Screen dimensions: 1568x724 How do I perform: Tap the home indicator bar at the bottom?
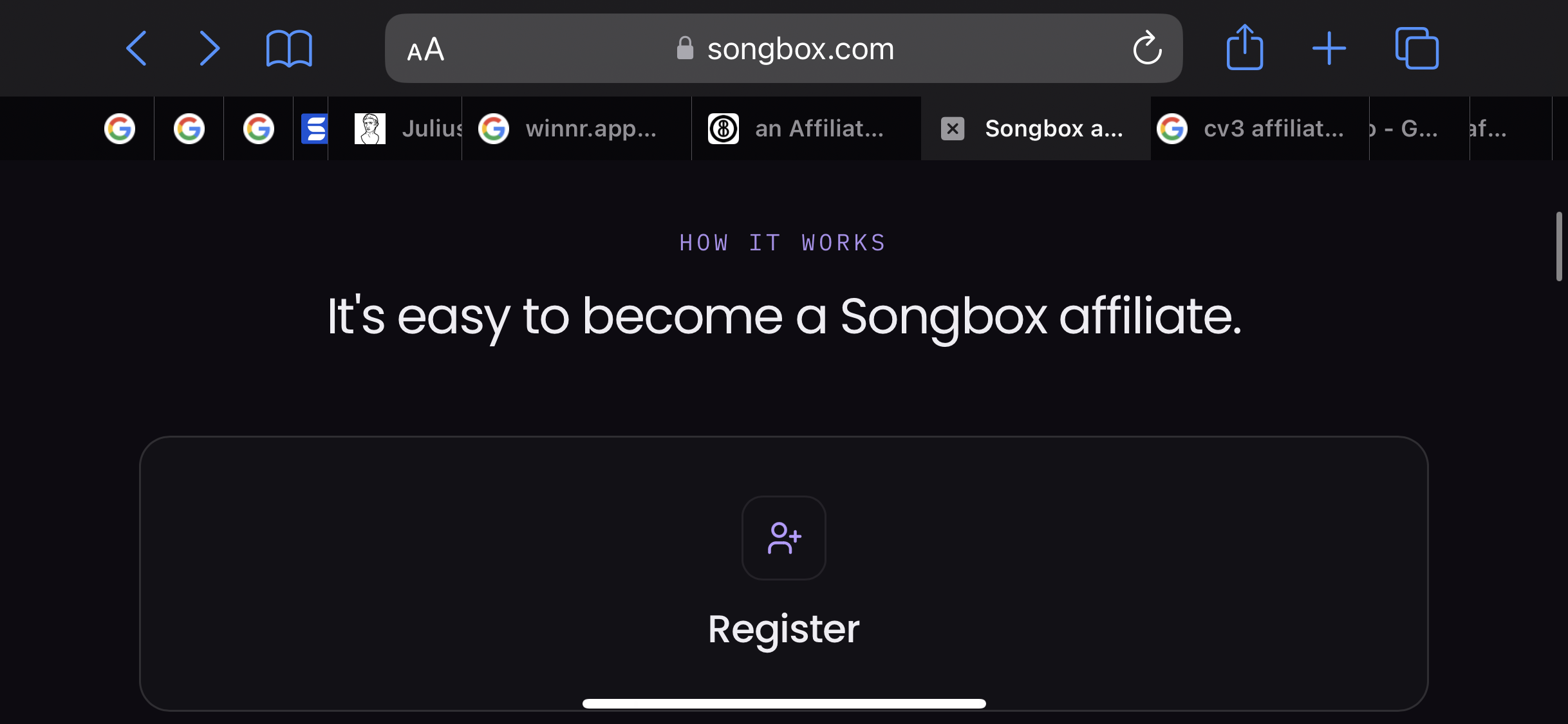click(784, 703)
